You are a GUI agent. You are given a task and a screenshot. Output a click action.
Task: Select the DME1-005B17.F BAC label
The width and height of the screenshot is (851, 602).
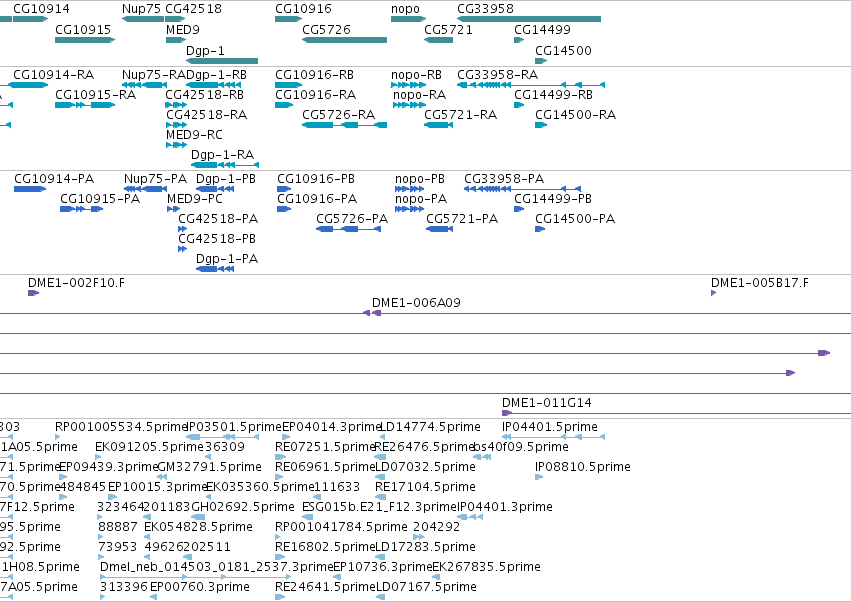[x=760, y=283]
